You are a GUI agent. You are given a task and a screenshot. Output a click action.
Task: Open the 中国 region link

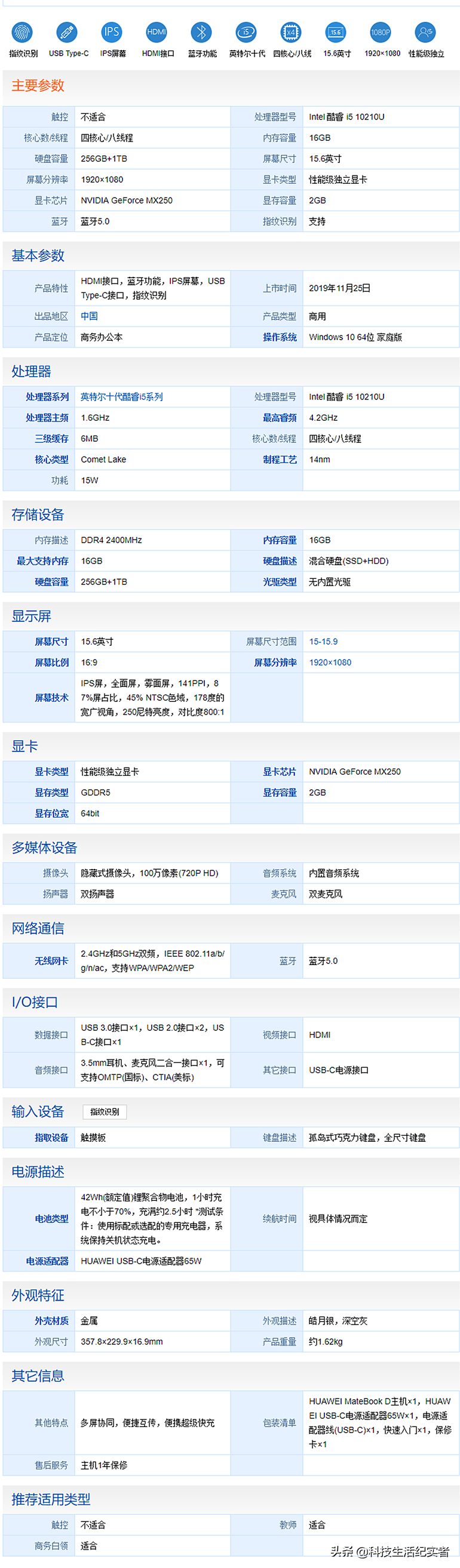click(89, 316)
